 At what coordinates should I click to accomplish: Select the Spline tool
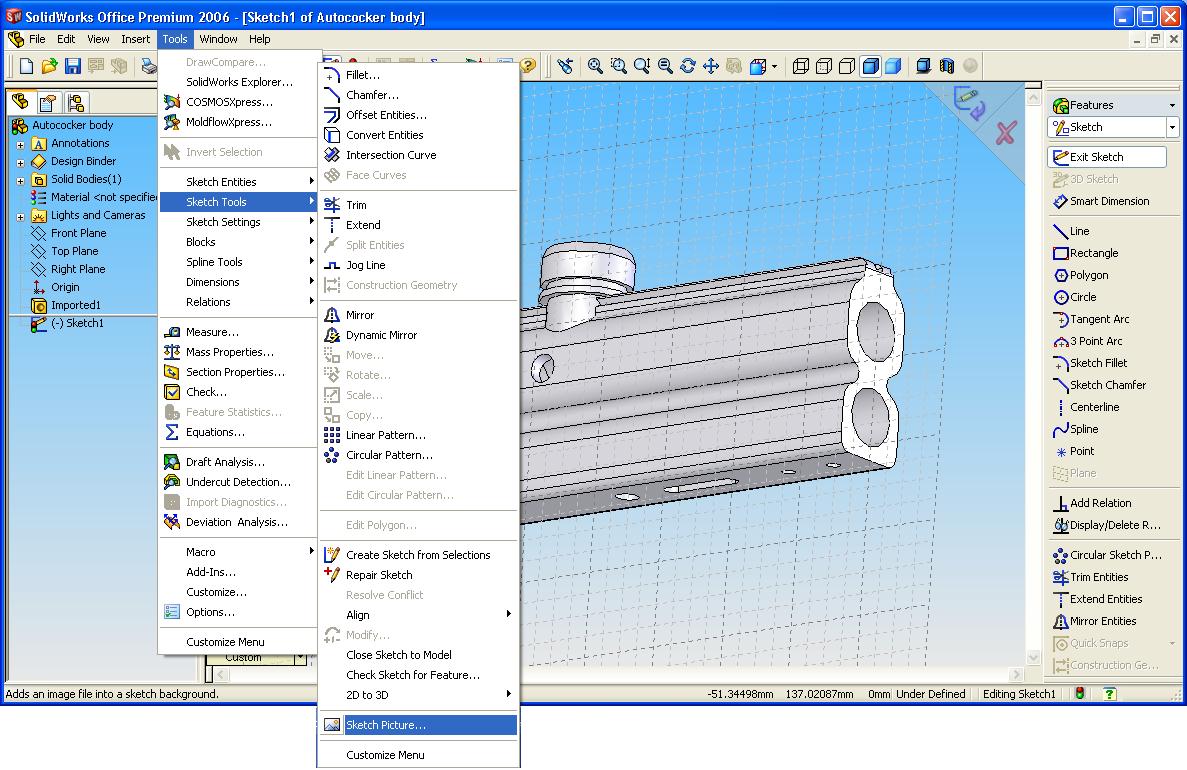1076,429
